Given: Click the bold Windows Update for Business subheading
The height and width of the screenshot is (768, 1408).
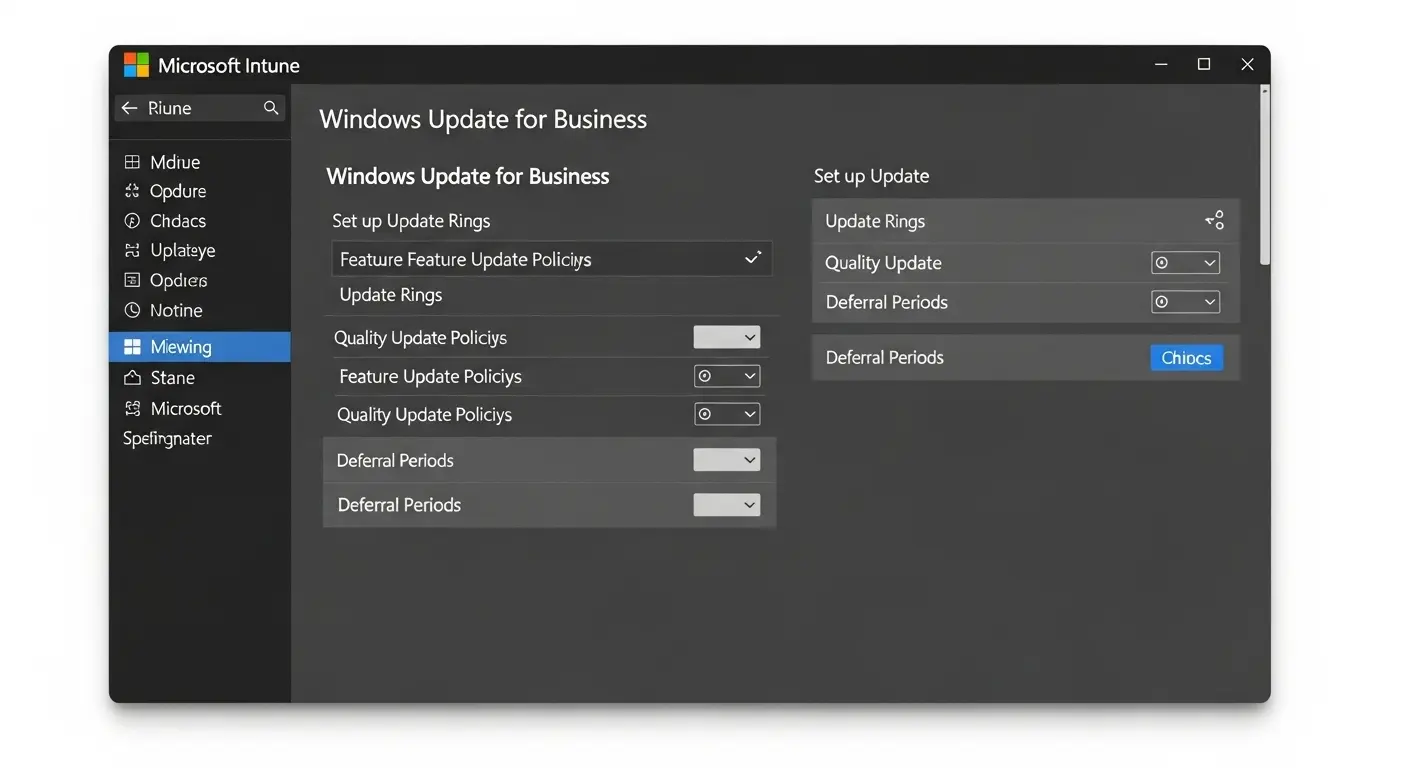Looking at the screenshot, I should click(468, 176).
